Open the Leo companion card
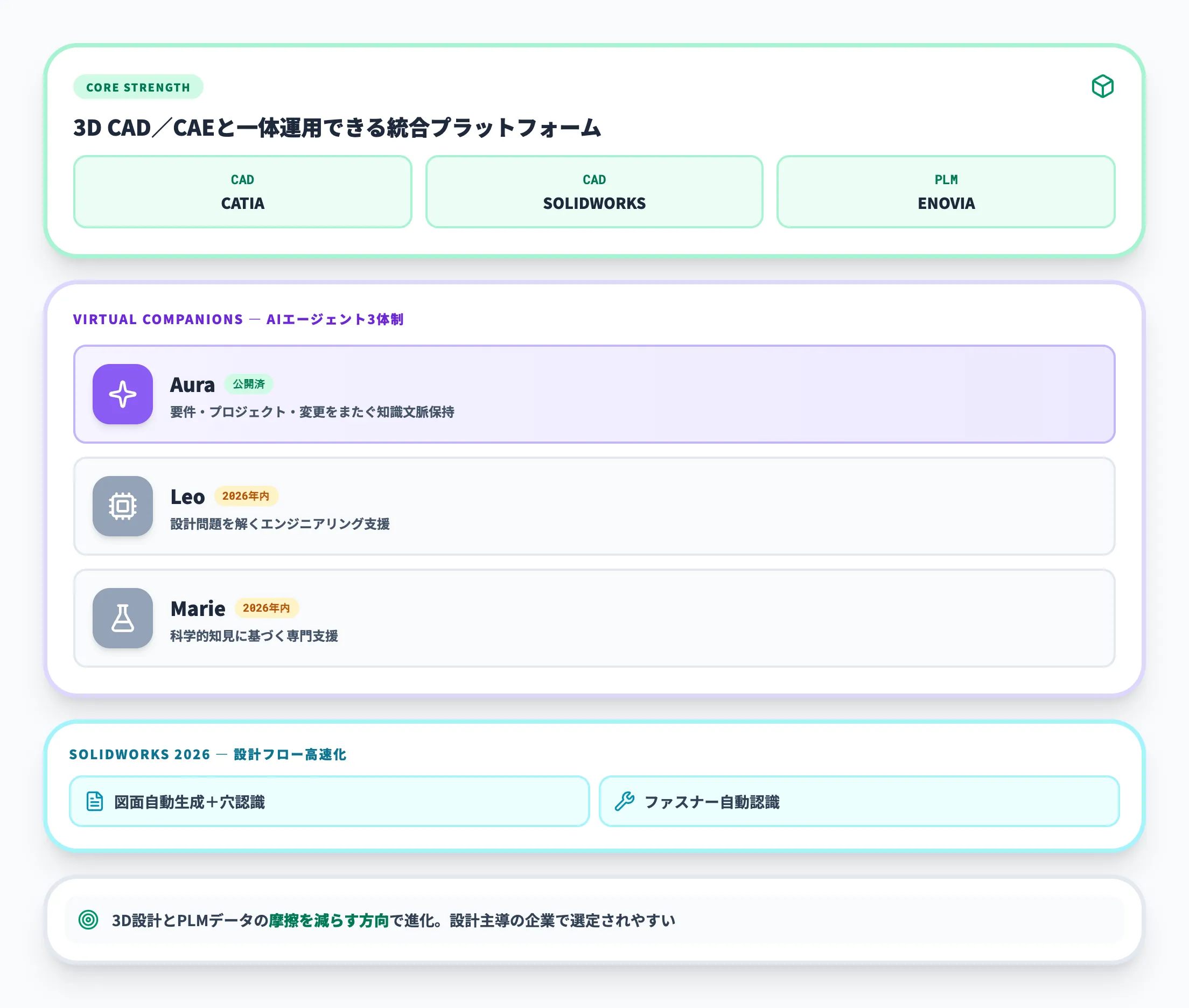 tap(594, 506)
